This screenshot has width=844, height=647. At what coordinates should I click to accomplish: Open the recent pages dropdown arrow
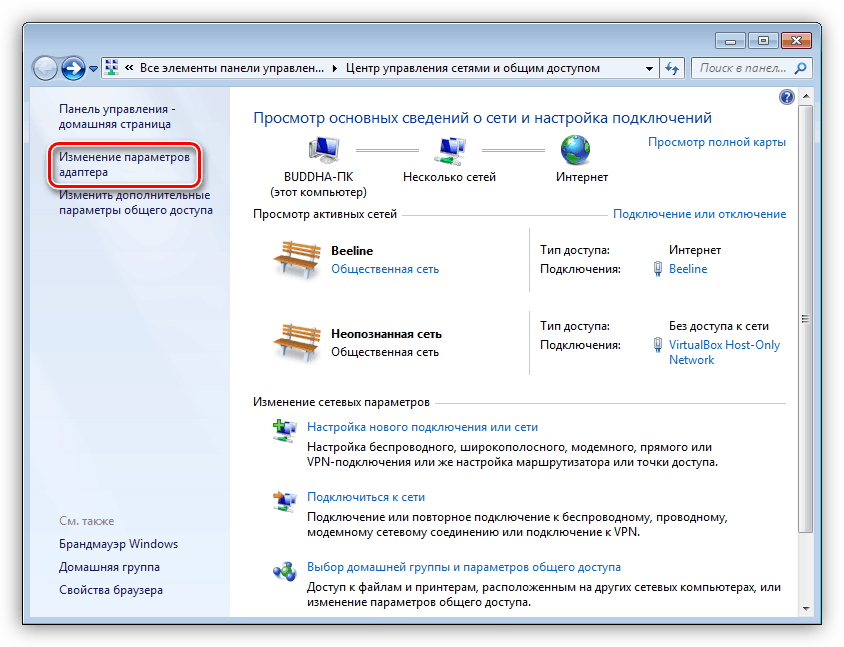tap(93, 69)
